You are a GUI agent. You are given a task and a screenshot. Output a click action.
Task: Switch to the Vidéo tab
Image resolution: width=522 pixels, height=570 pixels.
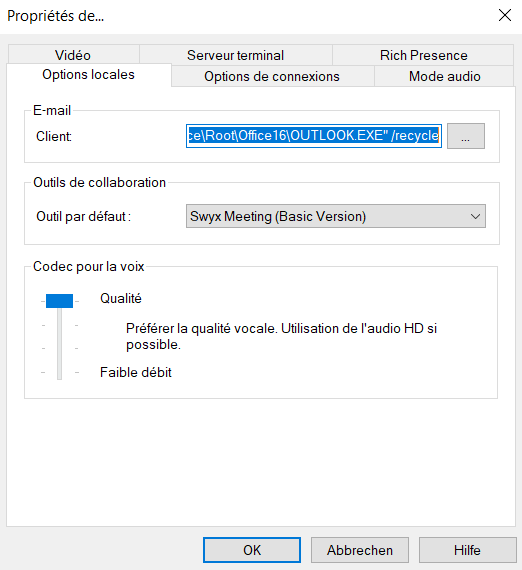click(x=73, y=55)
